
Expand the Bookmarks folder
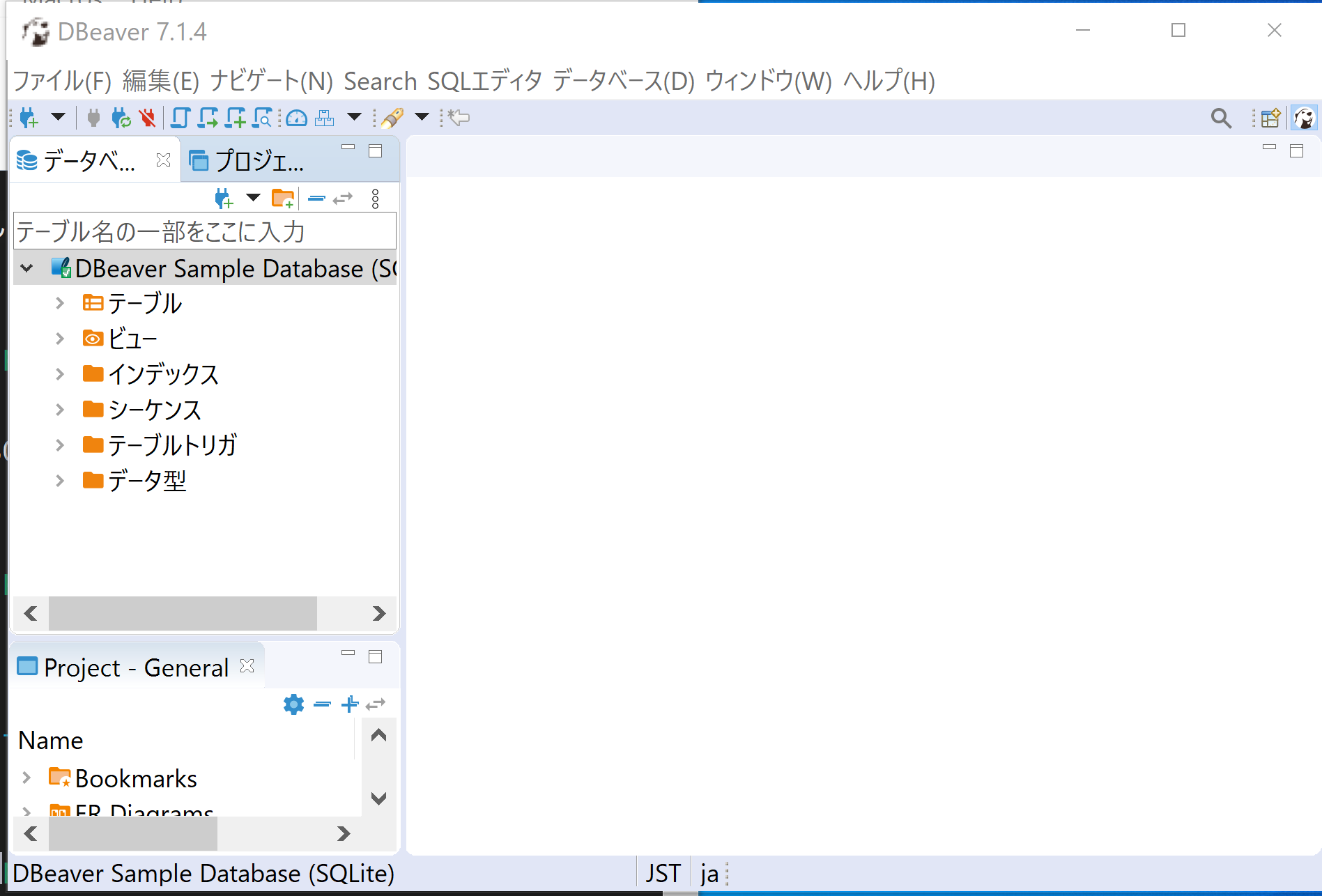(26, 778)
